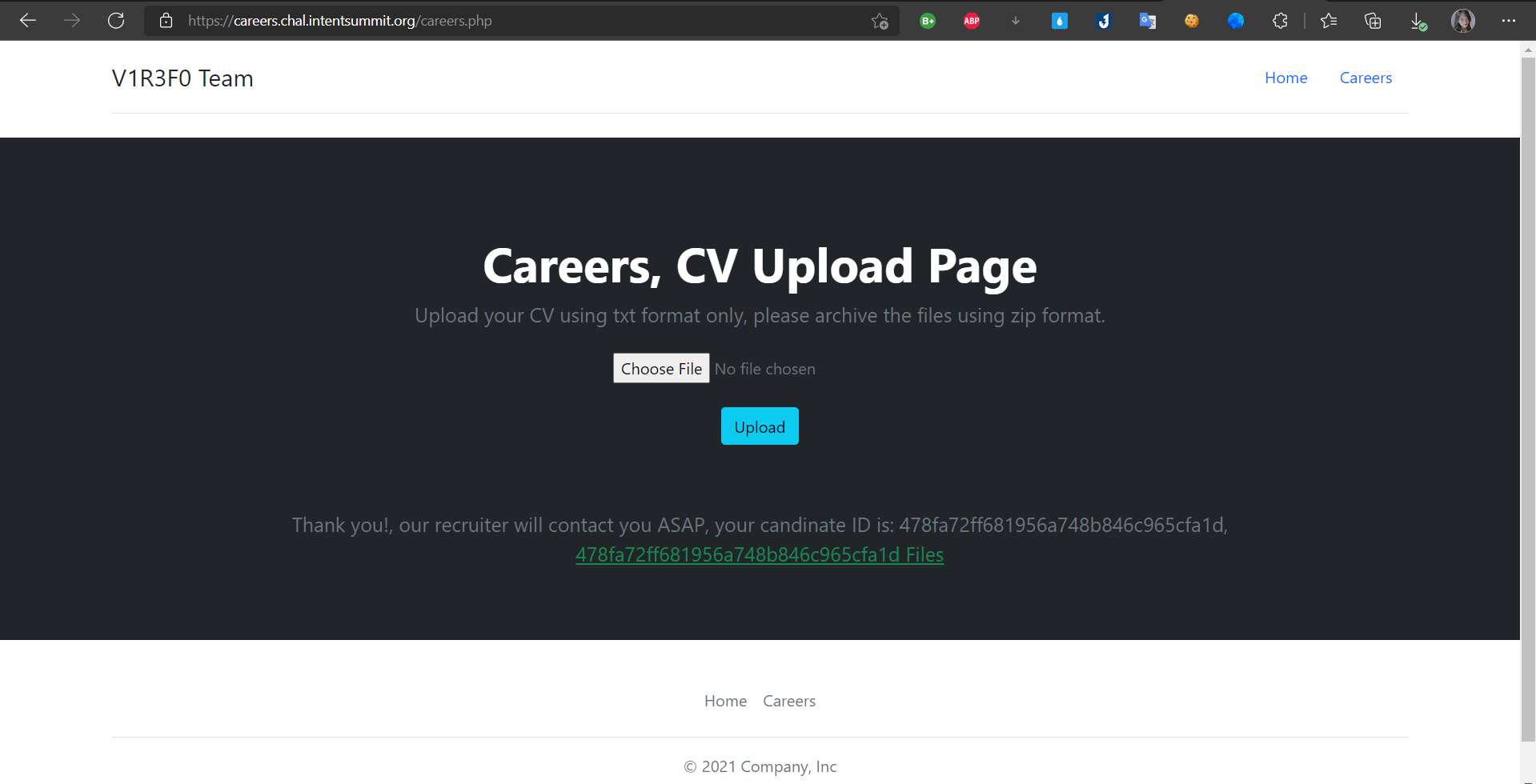
Task: Open the user profile avatar
Action: click(x=1463, y=21)
